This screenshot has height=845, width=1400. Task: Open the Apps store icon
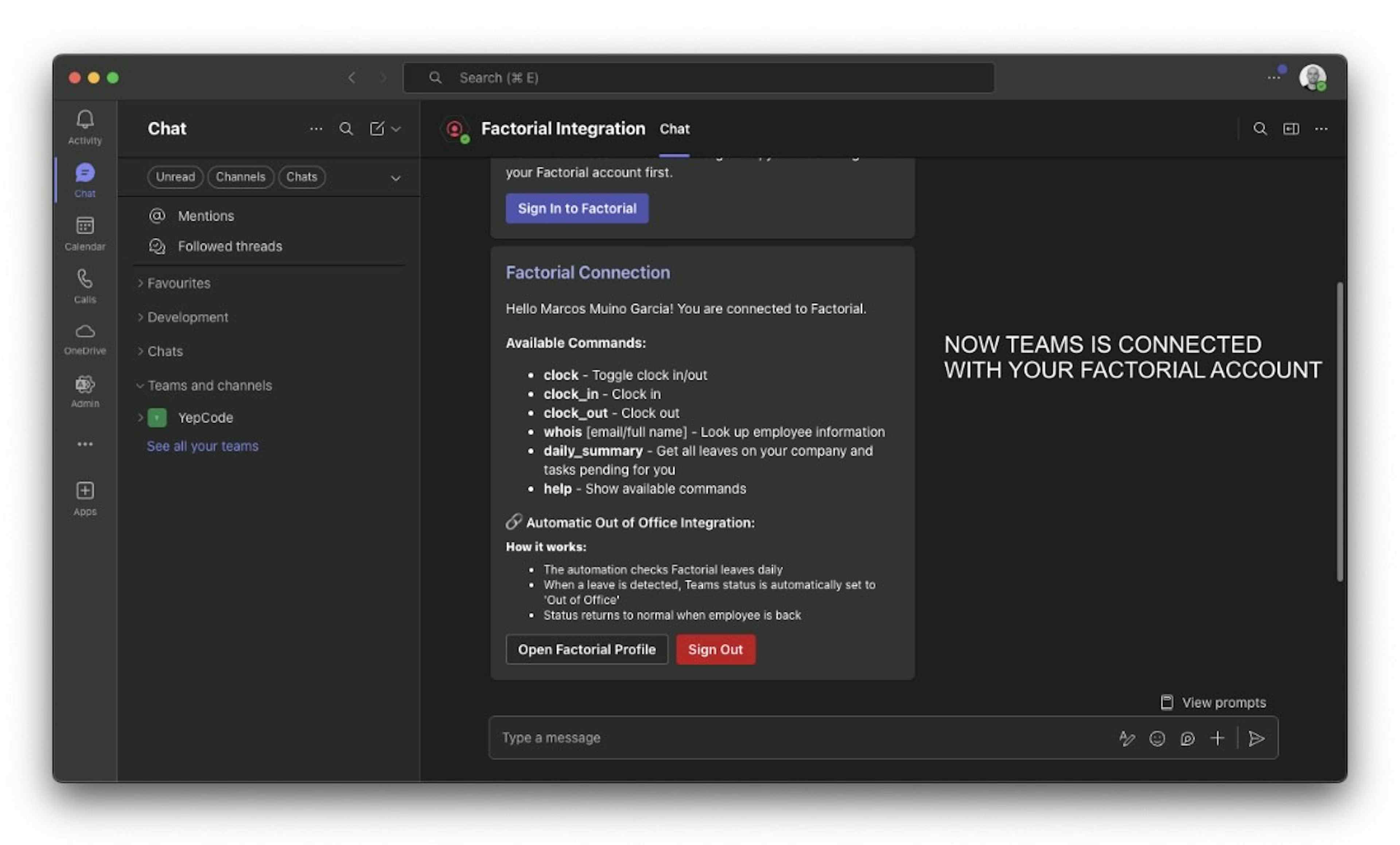(85, 491)
